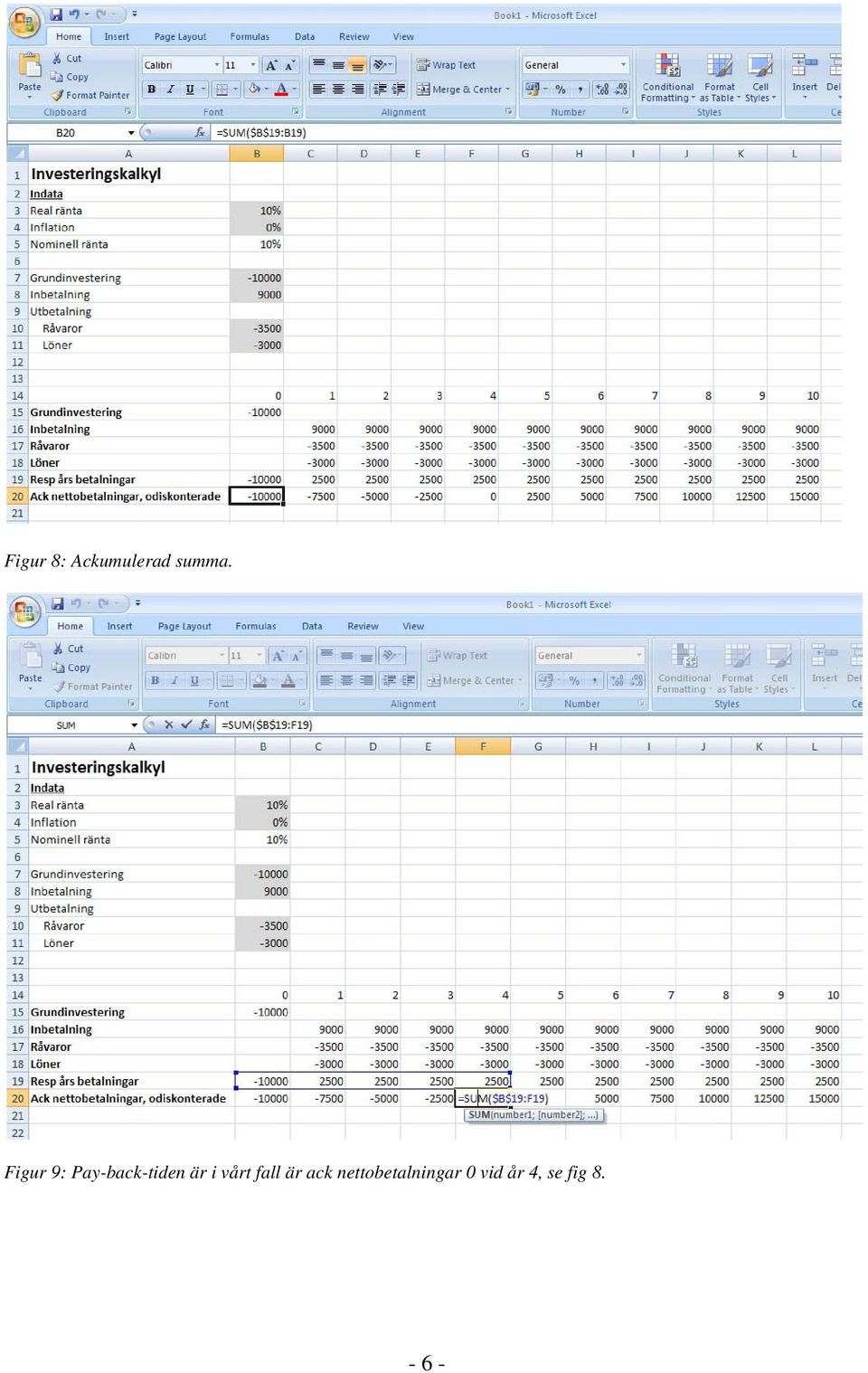Viewport: 868px width, 1373px height.
Task: Click Increase Decimal in the Figur 8 window
Action: click(602, 89)
